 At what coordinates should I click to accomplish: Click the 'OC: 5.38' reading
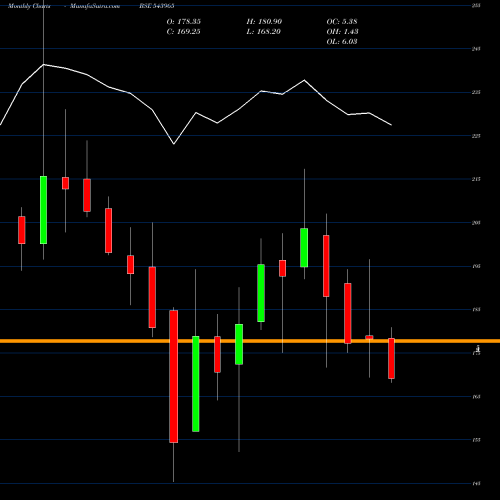pyautogui.click(x=342, y=22)
